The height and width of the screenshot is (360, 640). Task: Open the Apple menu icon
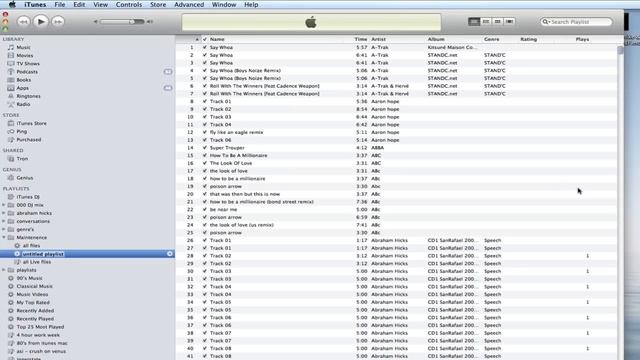coord(12,4)
